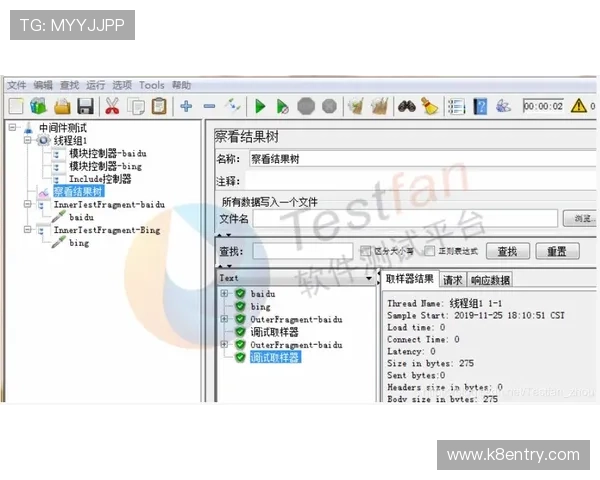Click the pipette icon beside bing sampler
This screenshot has height=480, width=600.
pyautogui.click(x=59, y=242)
